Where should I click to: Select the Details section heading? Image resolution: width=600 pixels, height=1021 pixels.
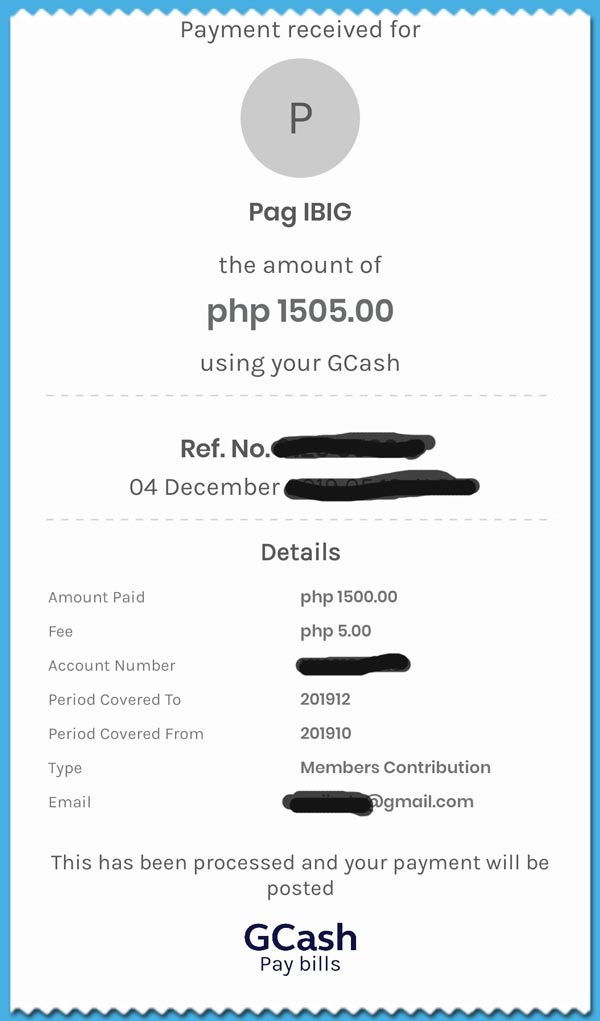(300, 552)
